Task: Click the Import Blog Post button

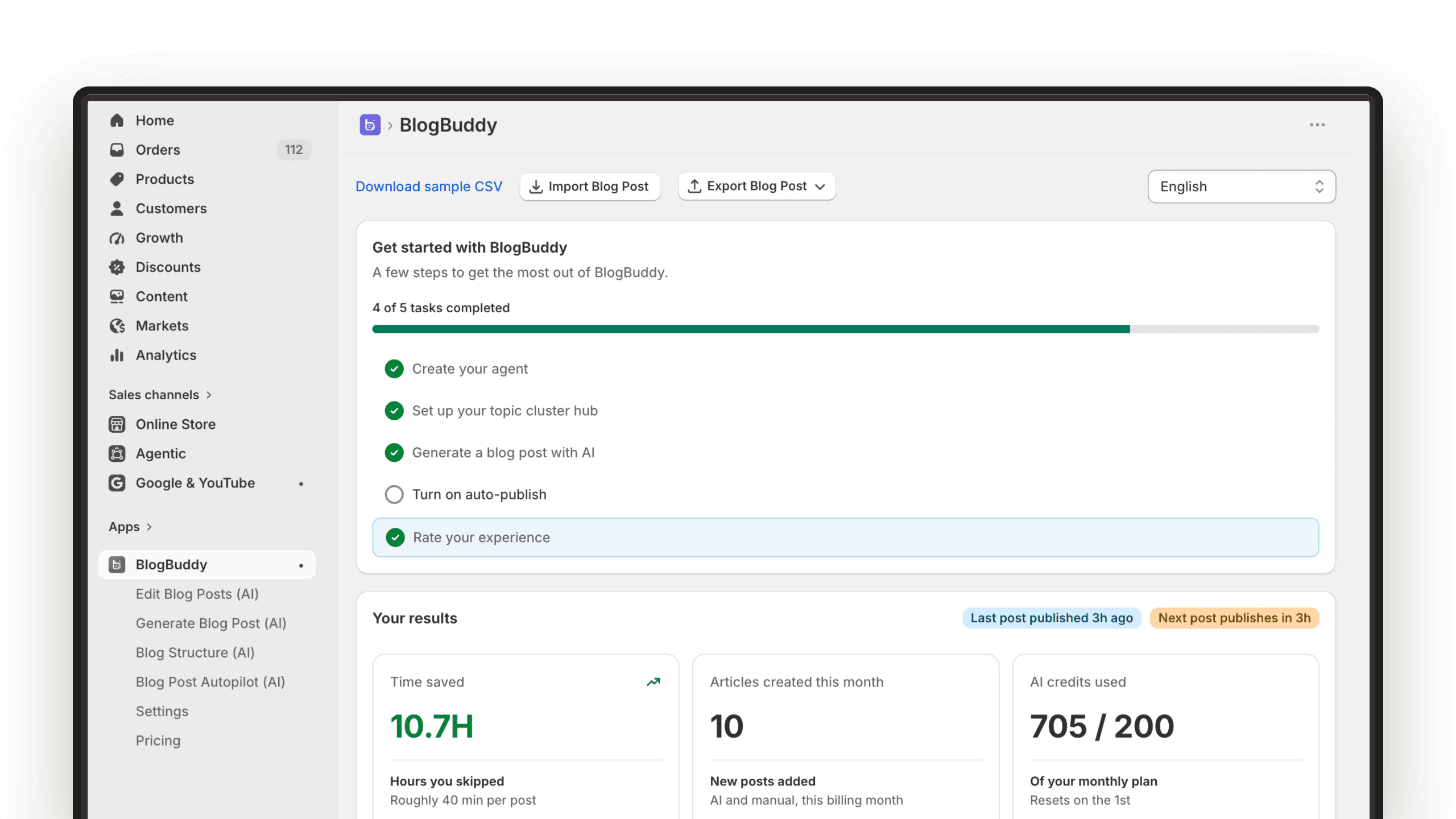Action: [x=590, y=187]
